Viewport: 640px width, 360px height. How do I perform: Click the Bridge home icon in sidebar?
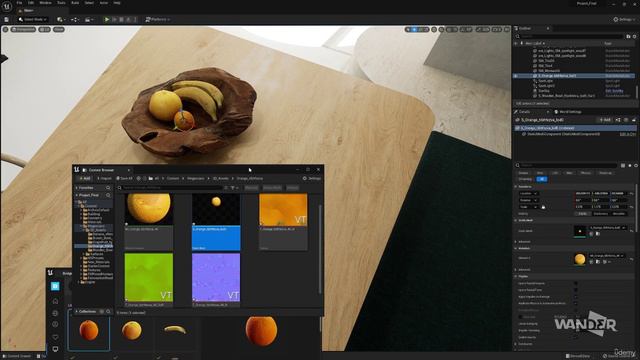(x=56, y=301)
